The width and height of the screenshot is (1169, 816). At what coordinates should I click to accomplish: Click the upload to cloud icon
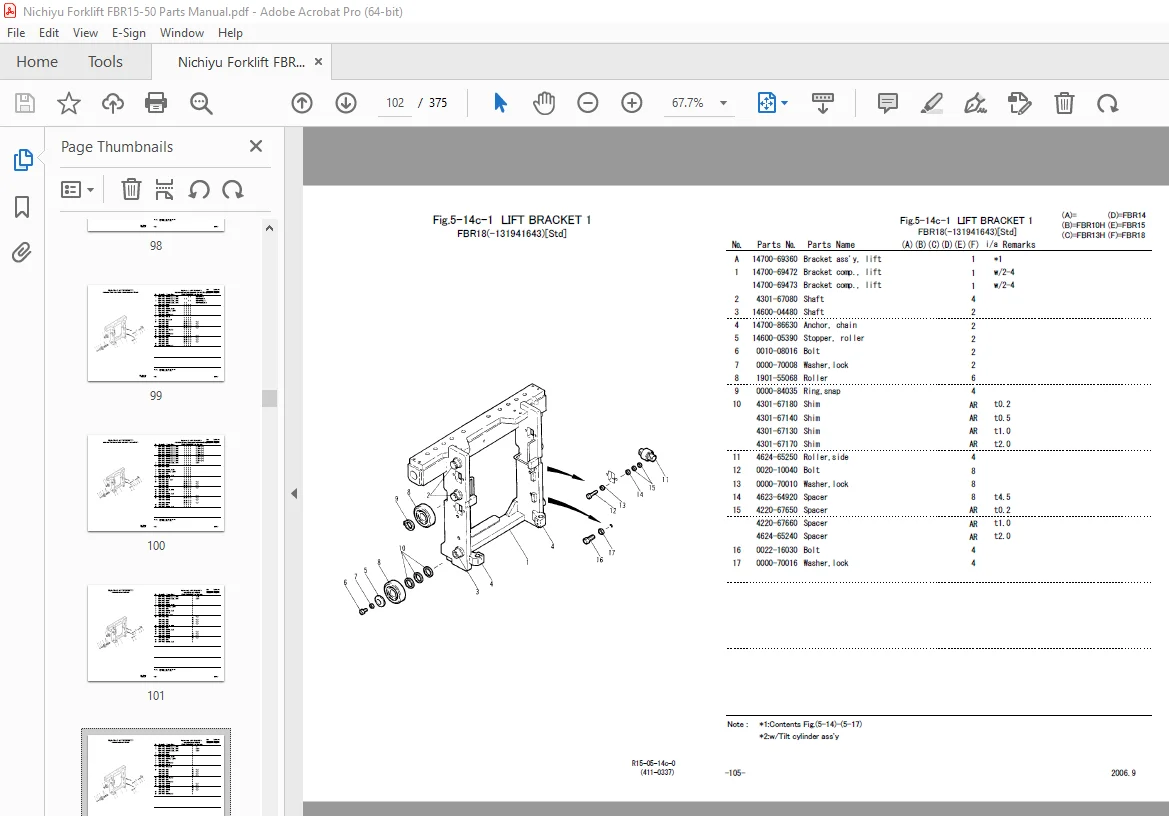(113, 103)
